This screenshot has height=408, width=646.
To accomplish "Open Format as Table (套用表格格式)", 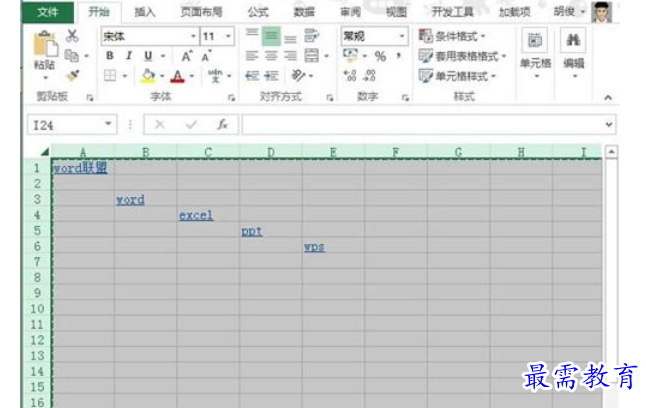I will [462, 56].
